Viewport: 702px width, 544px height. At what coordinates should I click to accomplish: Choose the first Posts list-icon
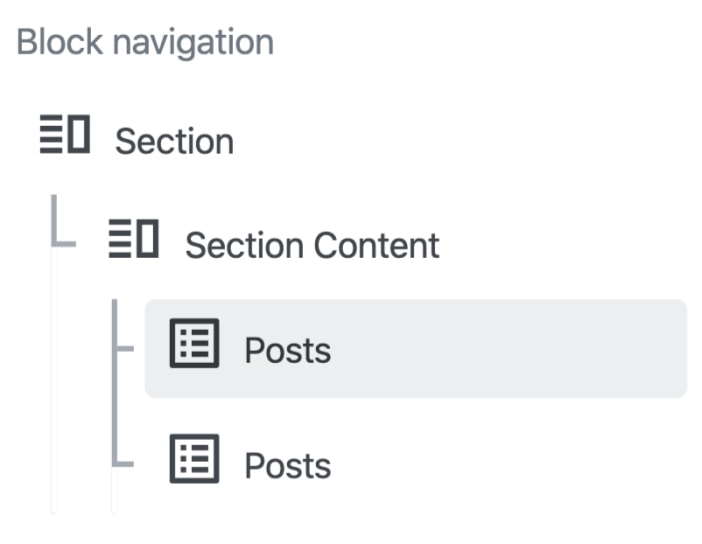pyautogui.click(x=194, y=344)
